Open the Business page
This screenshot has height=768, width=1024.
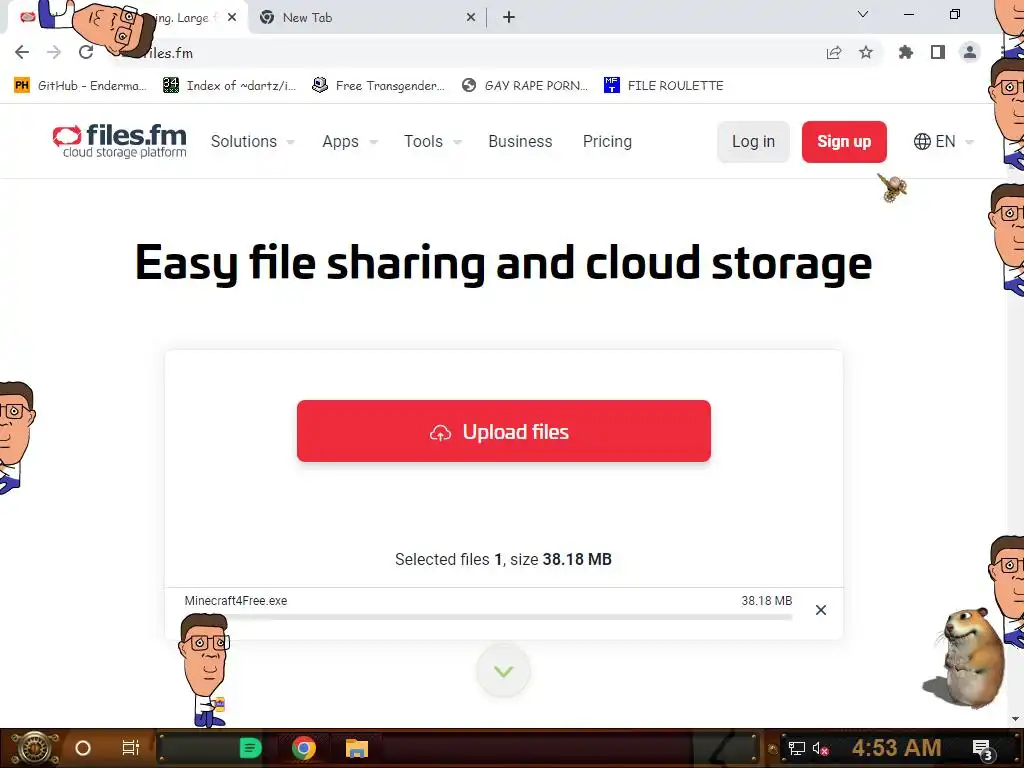[x=520, y=142]
